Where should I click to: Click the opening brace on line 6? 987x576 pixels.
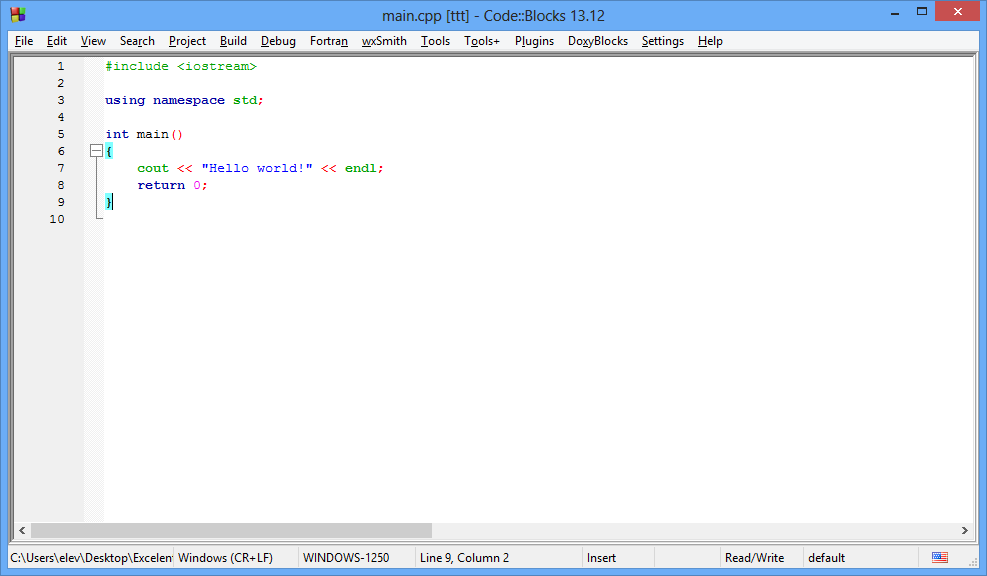[x=109, y=151]
